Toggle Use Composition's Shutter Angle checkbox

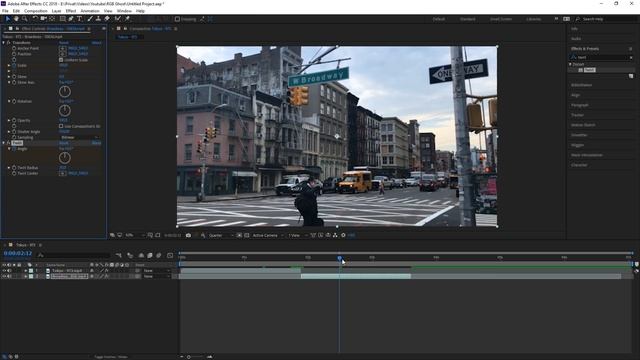click(x=61, y=127)
